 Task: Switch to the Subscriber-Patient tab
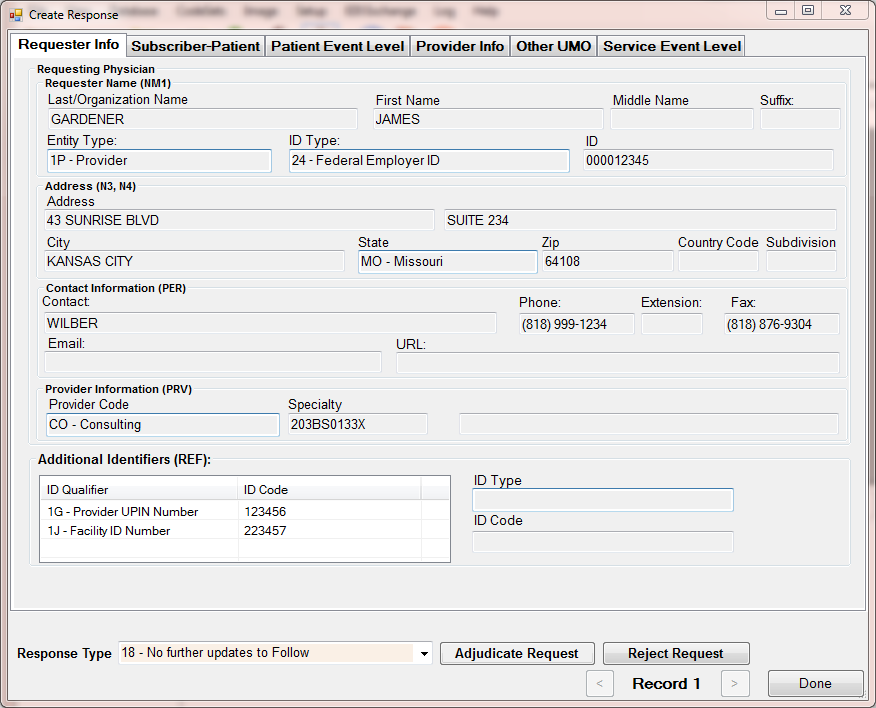pyautogui.click(x=196, y=46)
